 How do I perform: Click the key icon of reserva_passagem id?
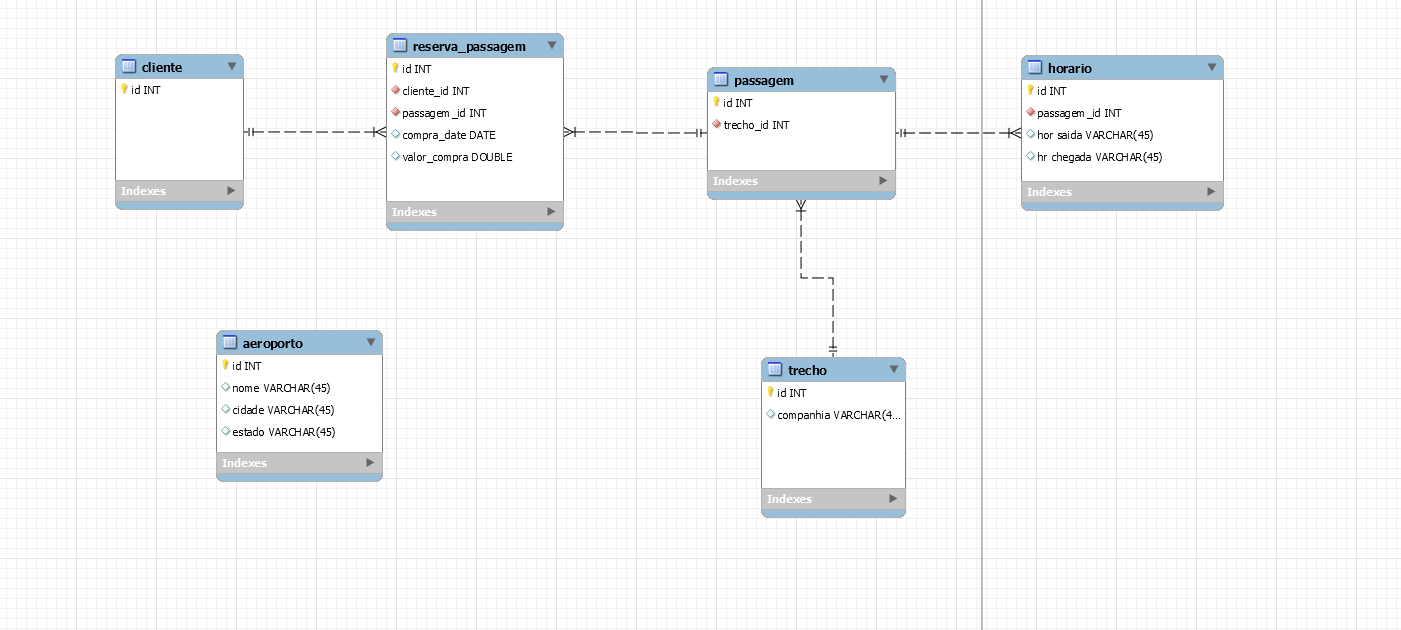[396, 68]
